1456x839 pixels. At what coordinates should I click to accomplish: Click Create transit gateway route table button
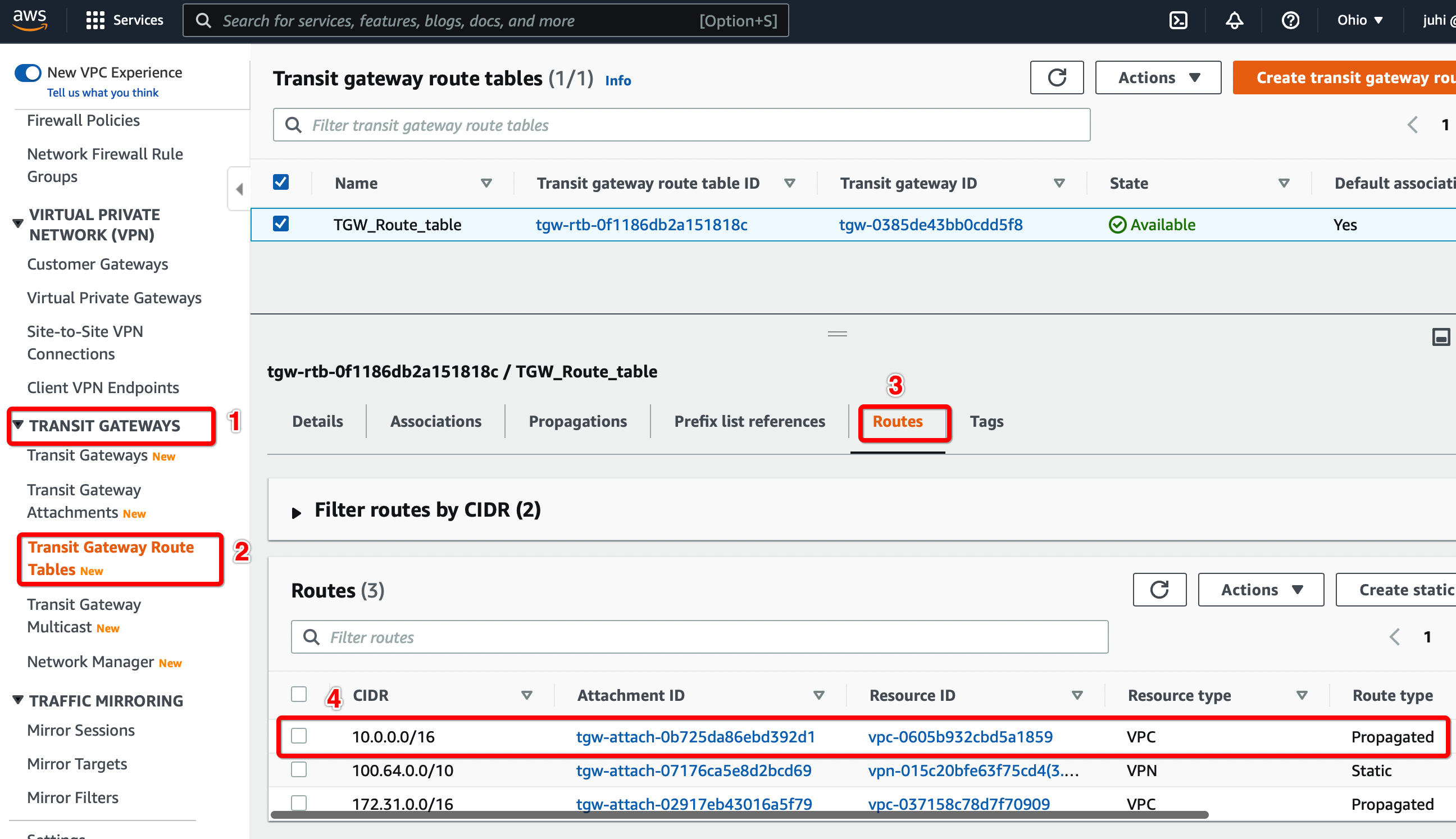[x=1344, y=77]
